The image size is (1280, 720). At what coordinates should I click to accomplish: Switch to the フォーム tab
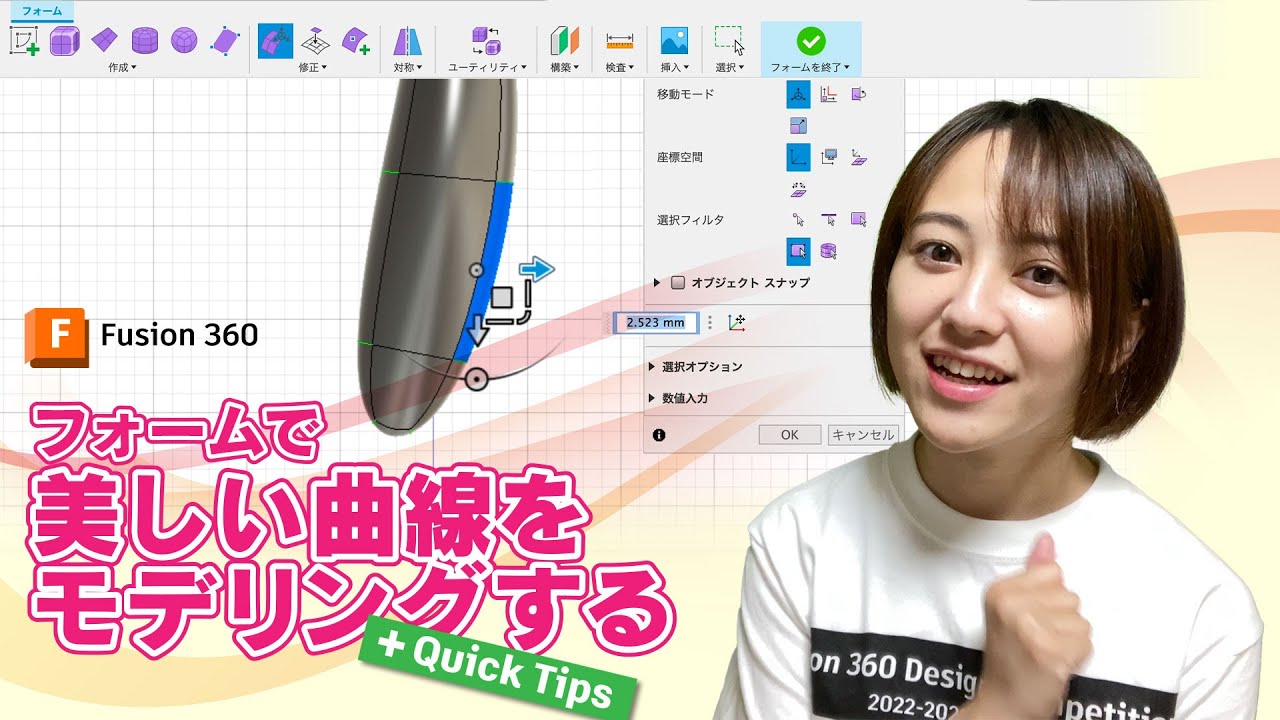(41, 12)
